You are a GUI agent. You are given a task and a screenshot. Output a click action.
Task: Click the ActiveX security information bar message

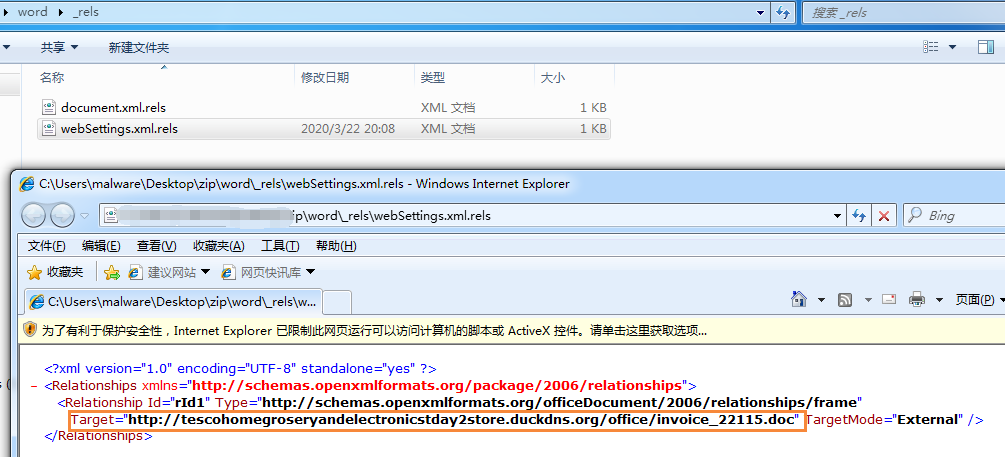[x=374, y=331]
